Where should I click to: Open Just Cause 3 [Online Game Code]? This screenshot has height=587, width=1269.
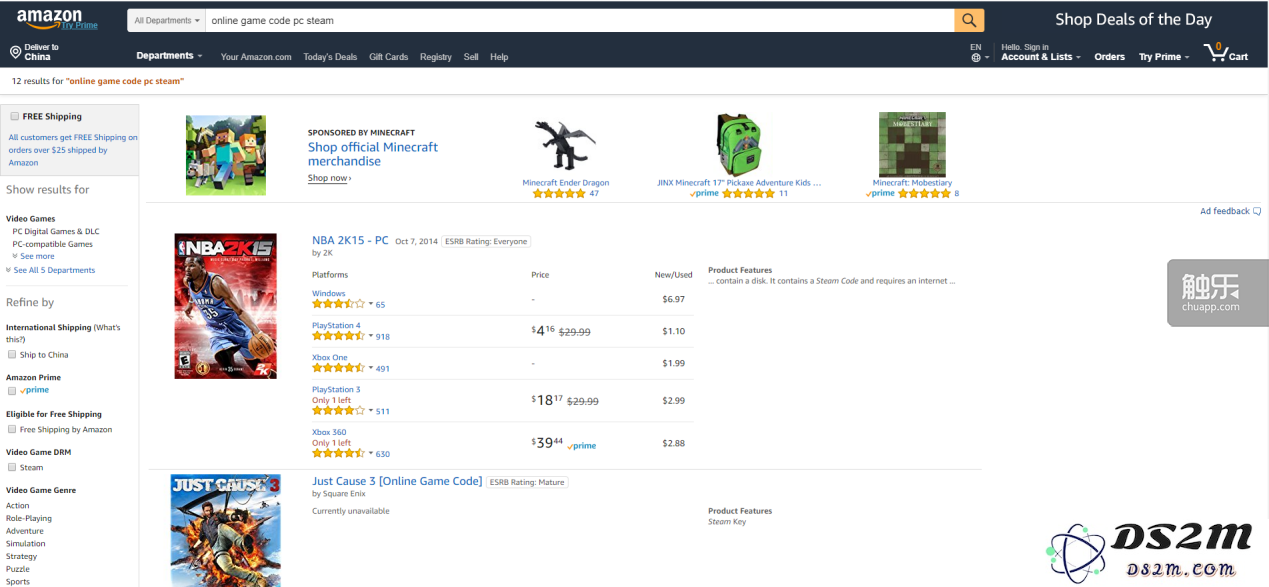coord(397,481)
